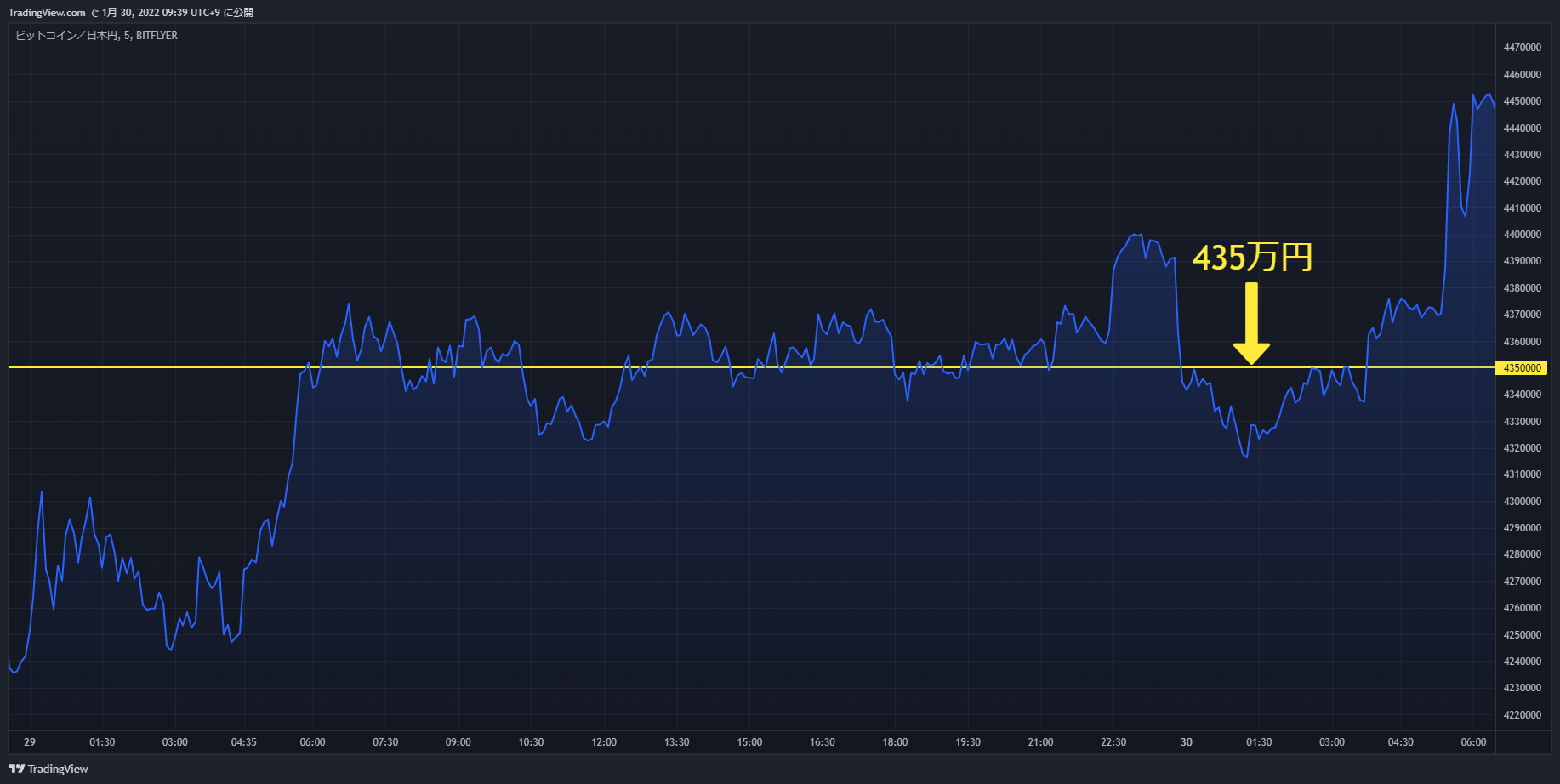1560x784 pixels.
Task: Click the 06:00 time label after 04:30
Action: [1473, 742]
